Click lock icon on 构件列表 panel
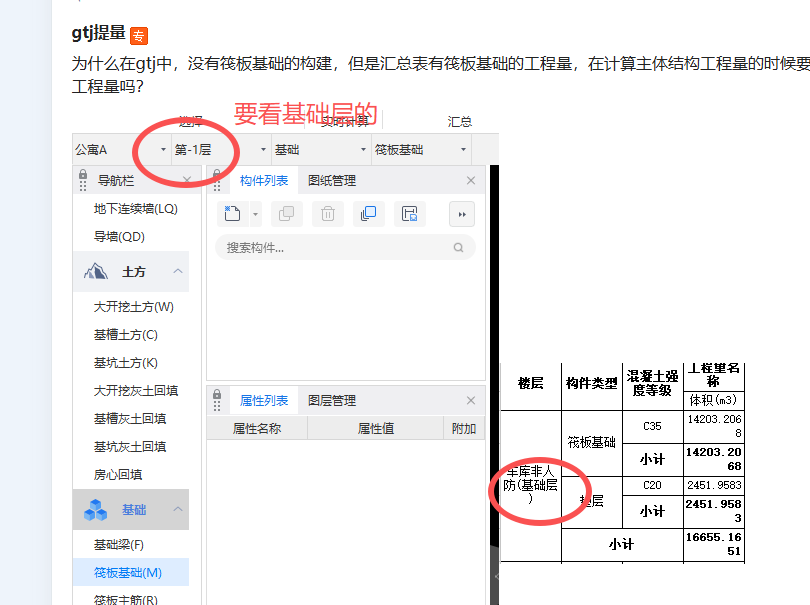Image resolution: width=810 pixels, height=605 pixels. point(217,174)
